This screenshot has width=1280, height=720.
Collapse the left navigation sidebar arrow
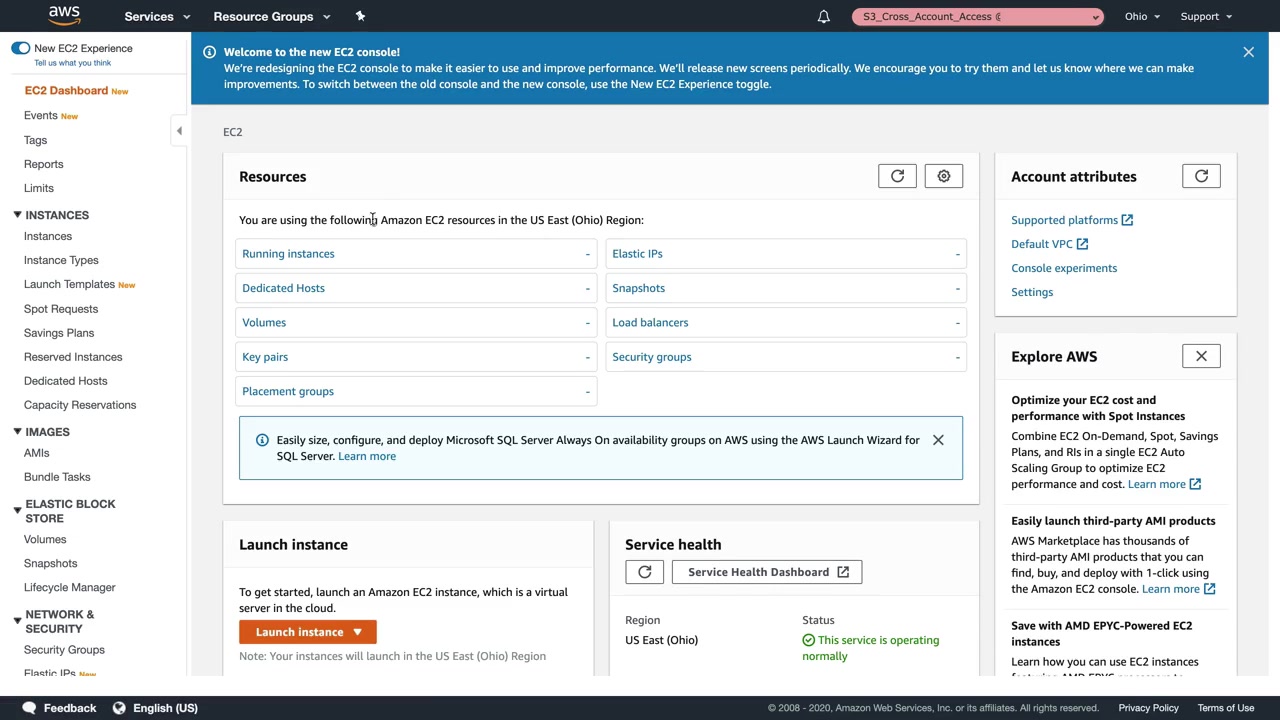pos(179,131)
